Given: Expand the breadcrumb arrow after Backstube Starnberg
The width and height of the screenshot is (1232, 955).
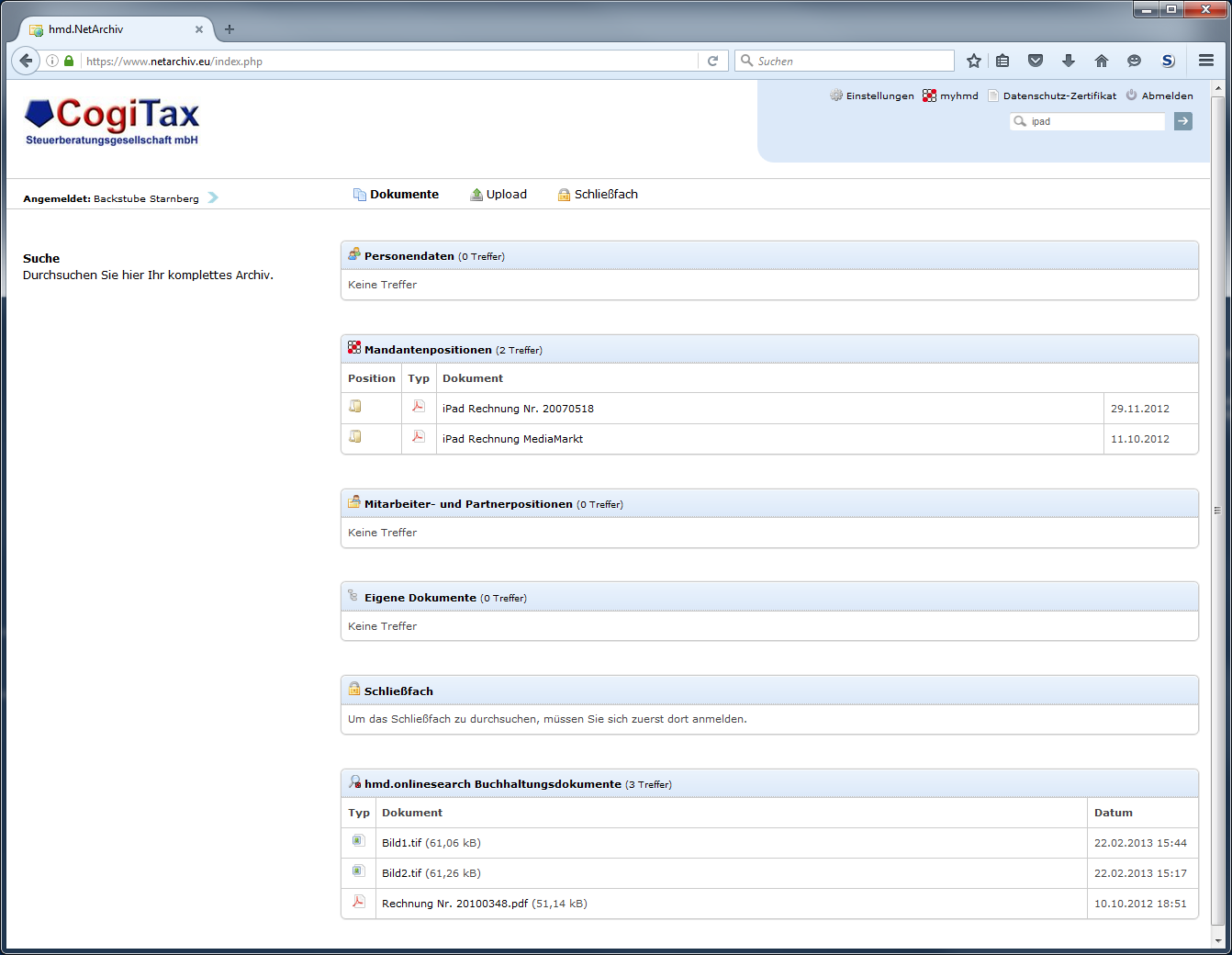Looking at the screenshot, I should pos(212,197).
